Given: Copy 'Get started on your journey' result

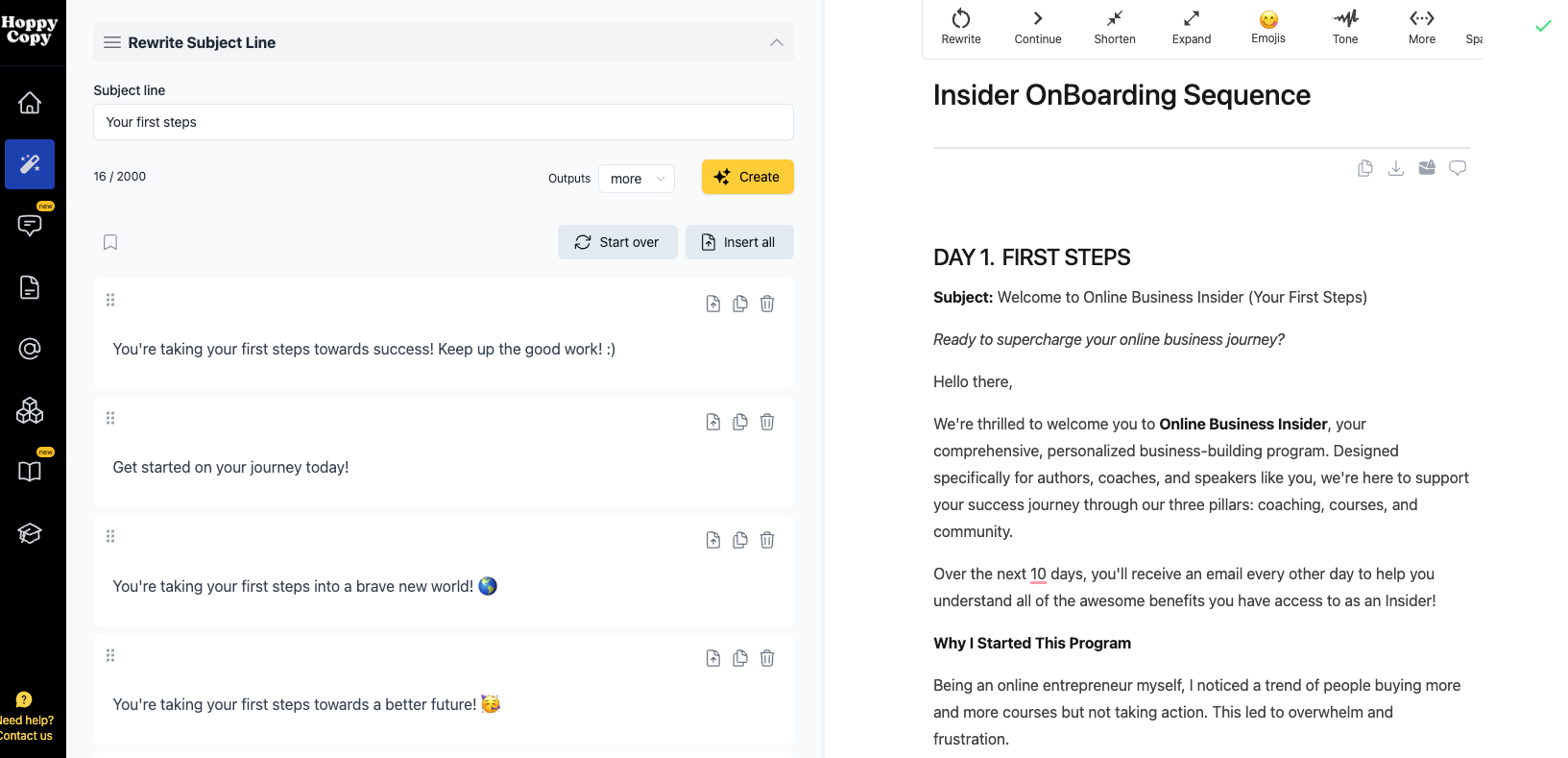Looking at the screenshot, I should (x=740, y=422).
